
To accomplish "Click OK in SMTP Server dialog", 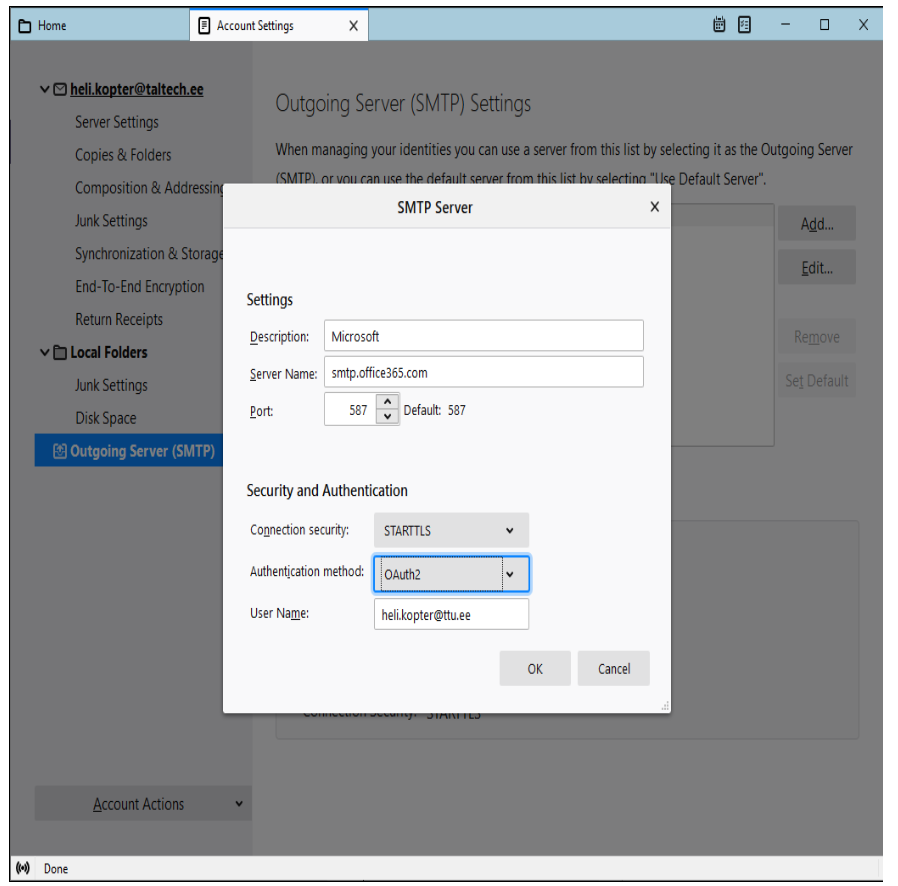I will click(x=535, y=668).
